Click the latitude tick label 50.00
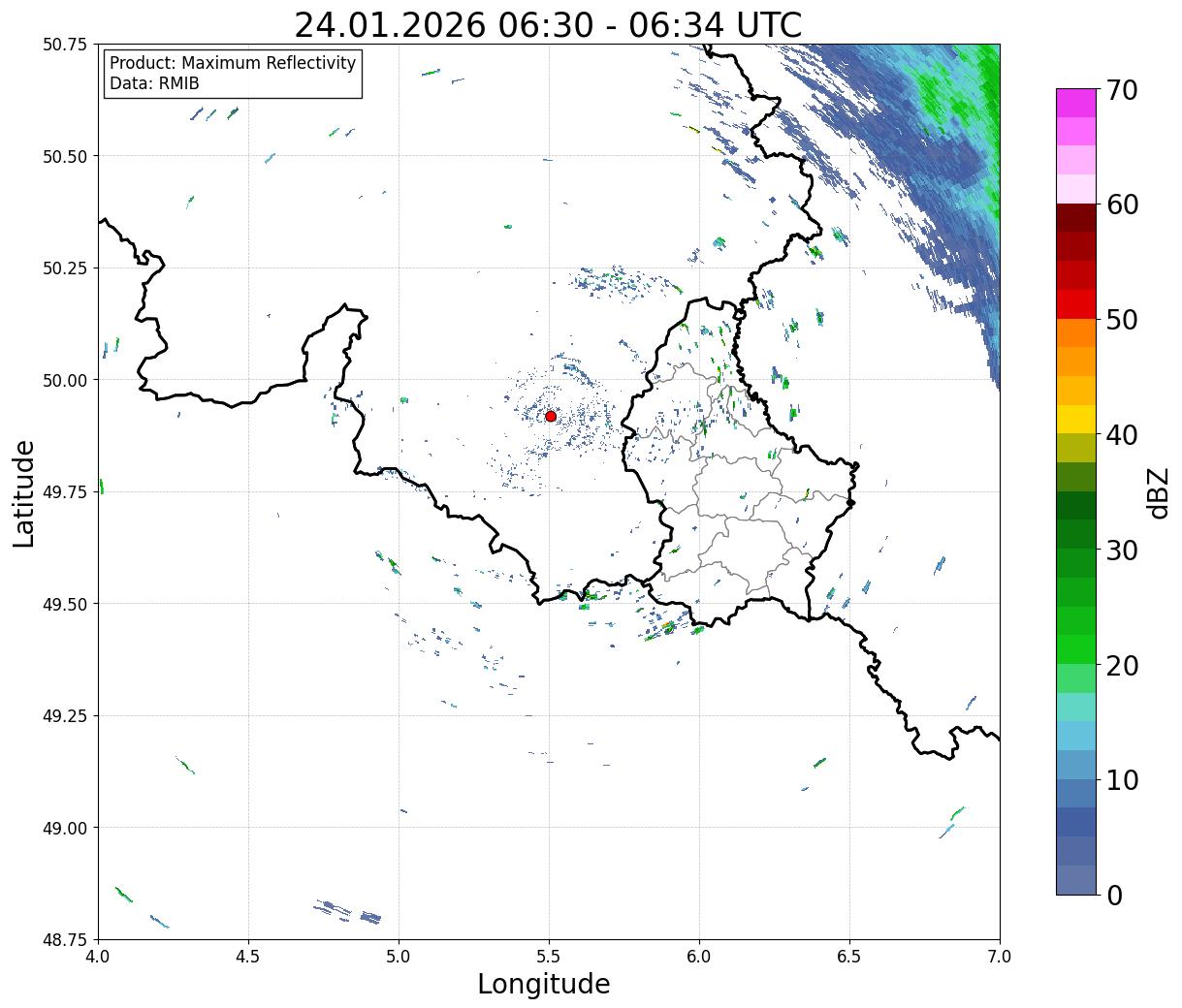Viewport: 1182px width, 1008px height. (x=64, y=380)
